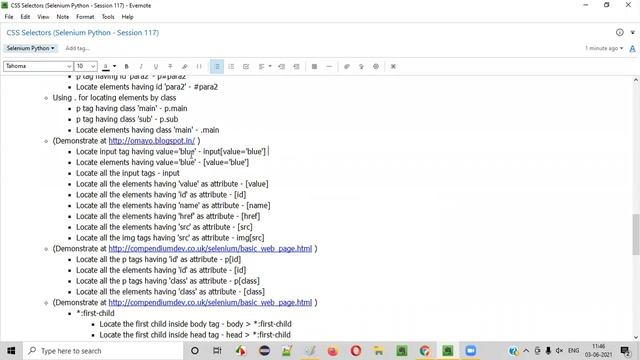
Task: Insert a horizontal rule
Action: [329, 66]
